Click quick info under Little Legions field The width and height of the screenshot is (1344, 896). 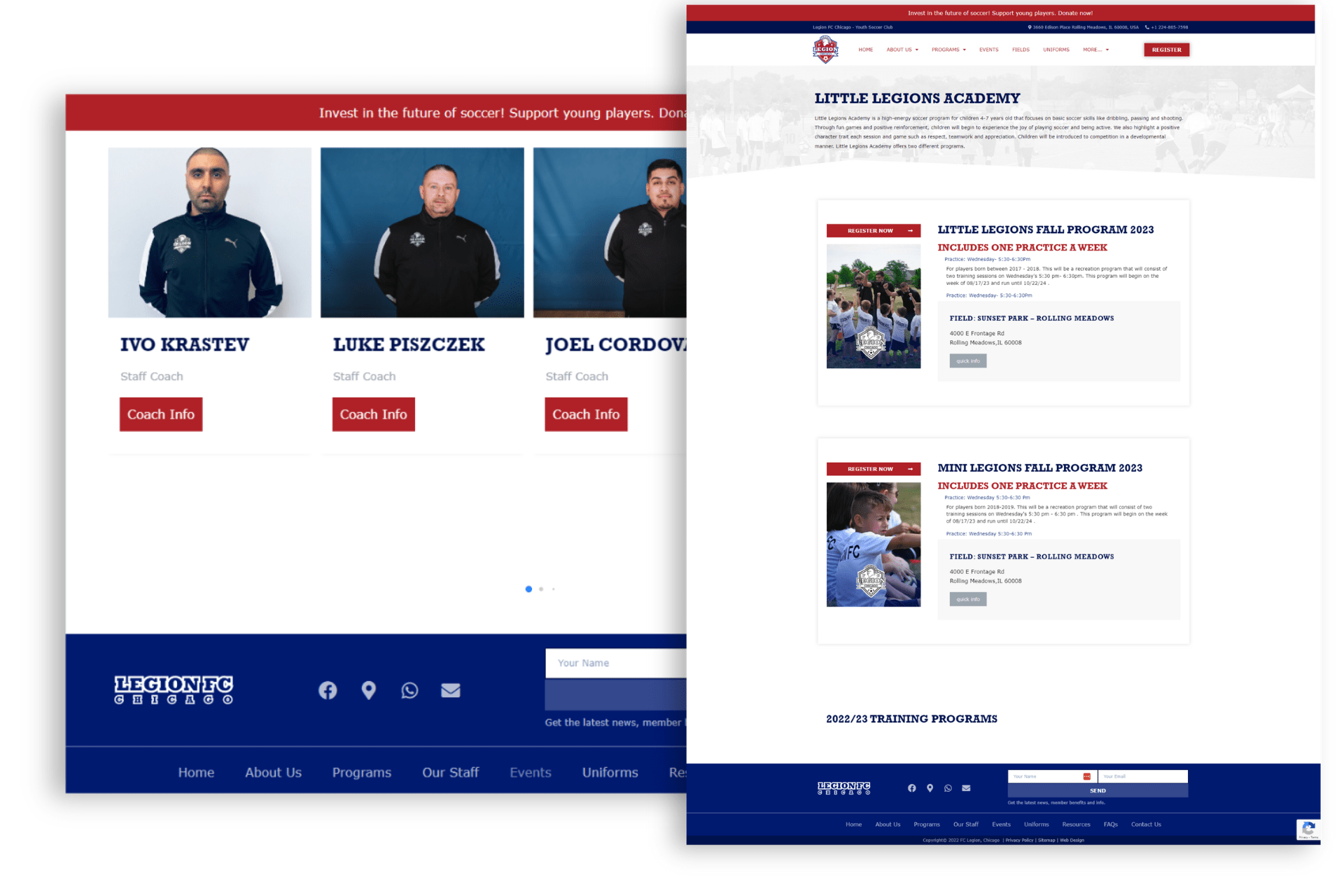[967, 361]
